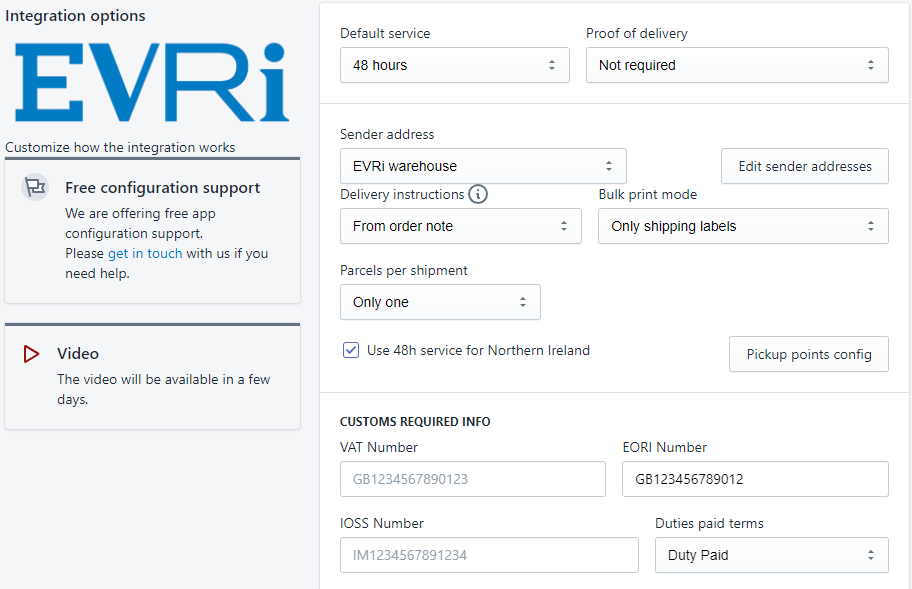The width and height of the screenshot is (912, 589).
Task: Click the Proof of delivery label
Action: click(637, 34)
